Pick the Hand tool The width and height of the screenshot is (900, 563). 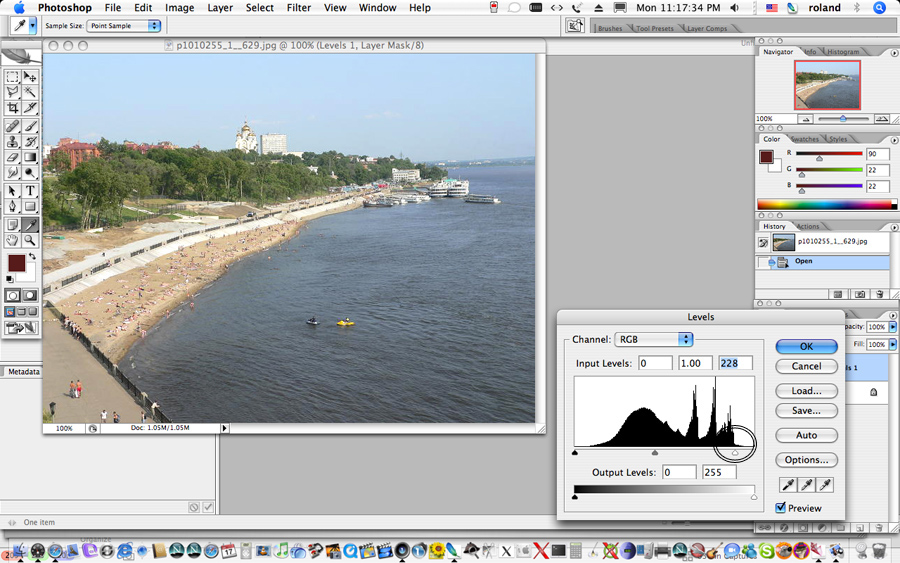13,241
